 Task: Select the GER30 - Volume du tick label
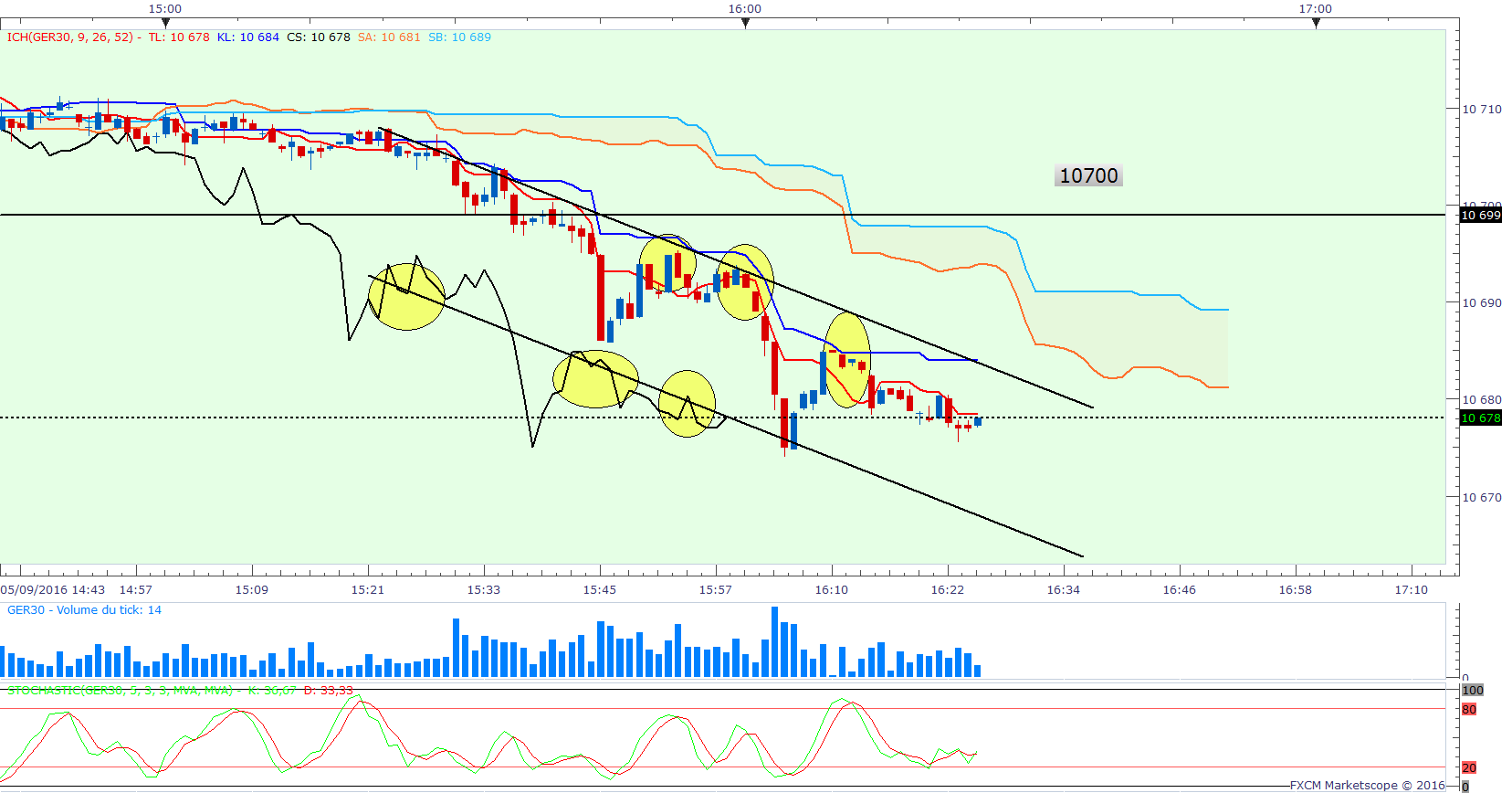(84, 609)
